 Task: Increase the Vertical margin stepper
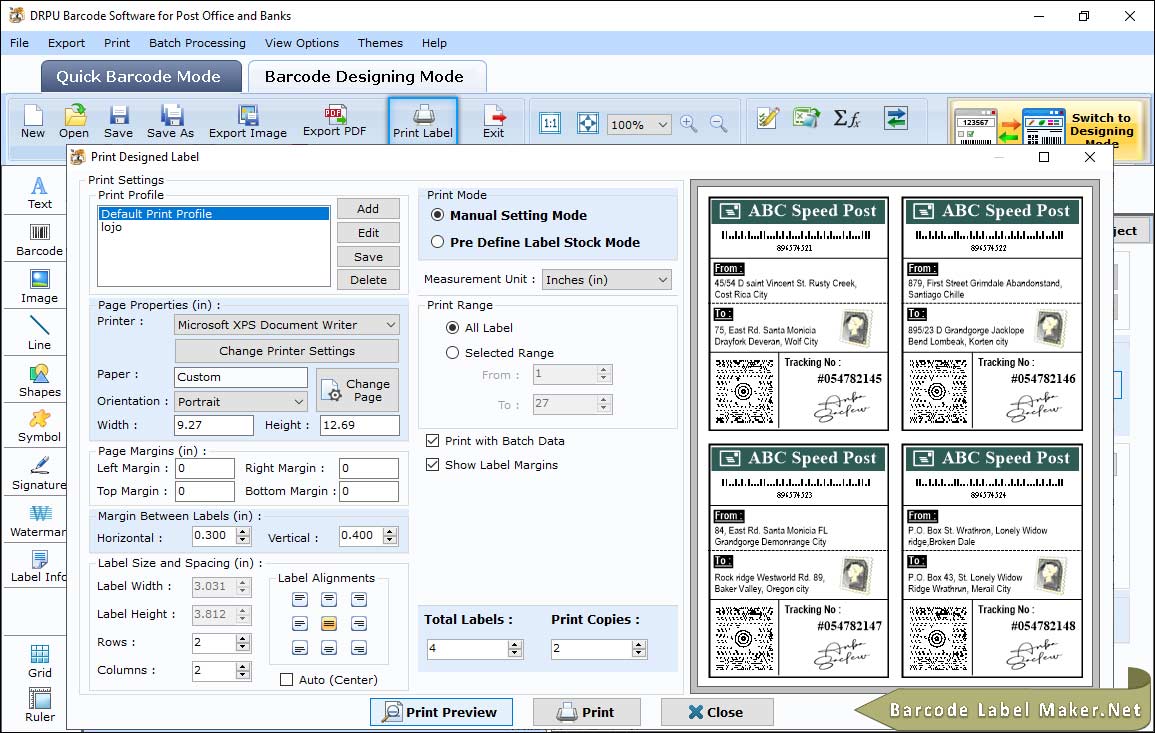[x=390, y=531]
